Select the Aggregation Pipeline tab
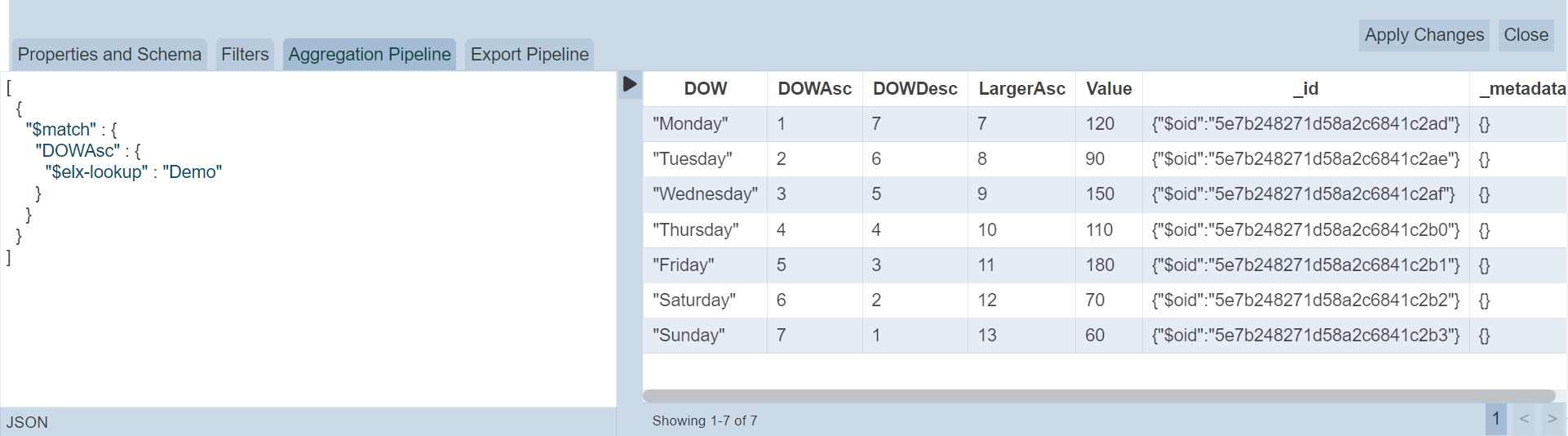The height and width of the screenshot is (436, 1568). point(369,55)
